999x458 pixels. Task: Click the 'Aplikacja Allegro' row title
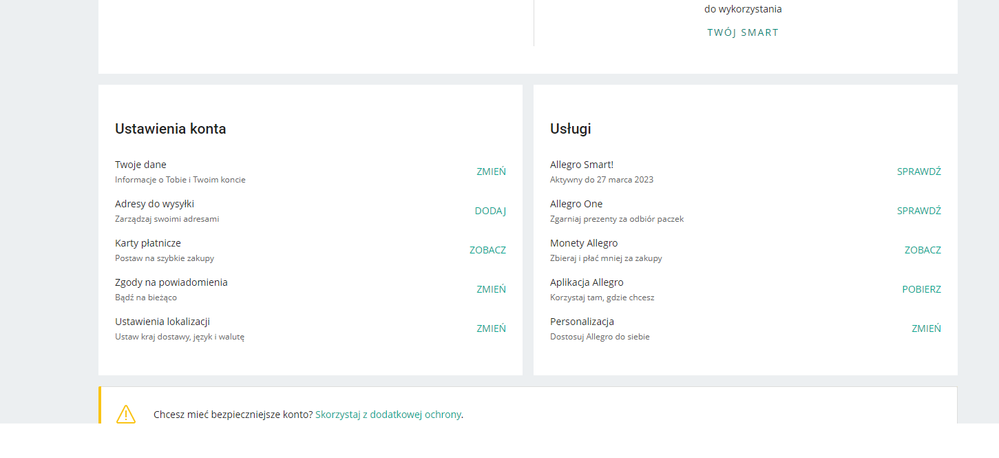pyautogui.click(x=586, y=282)
